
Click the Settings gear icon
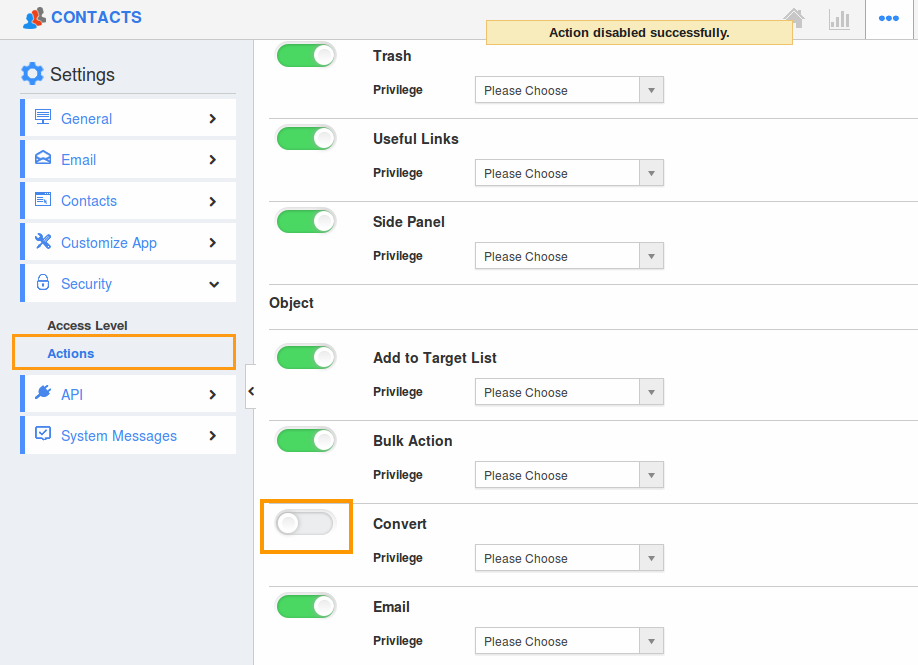tap(30, 73)
